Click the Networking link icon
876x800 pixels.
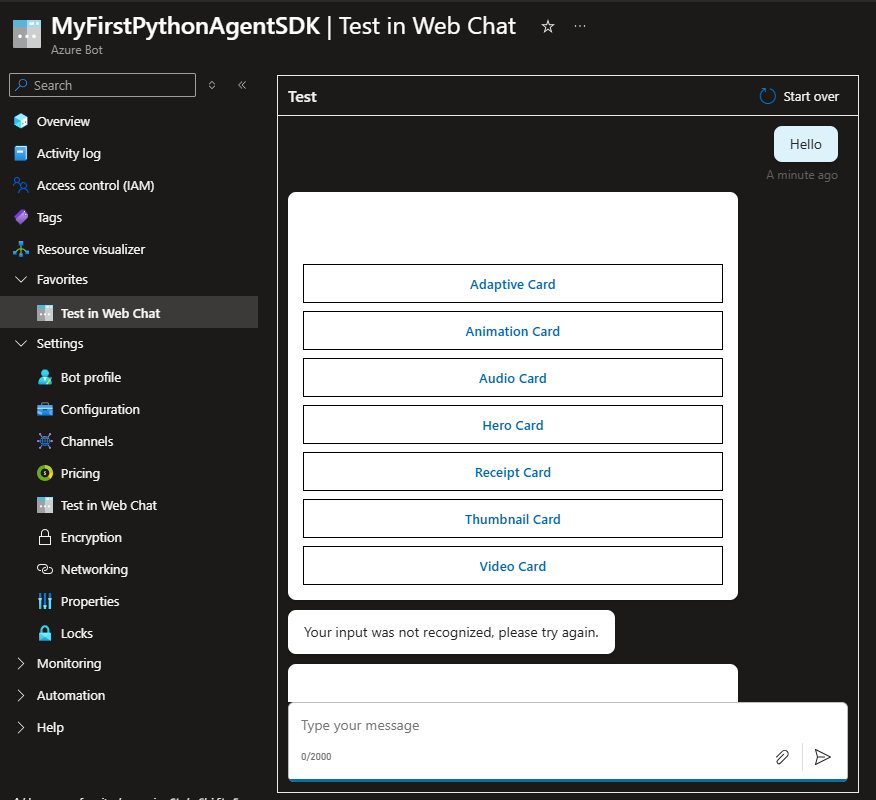click(45, 569)
